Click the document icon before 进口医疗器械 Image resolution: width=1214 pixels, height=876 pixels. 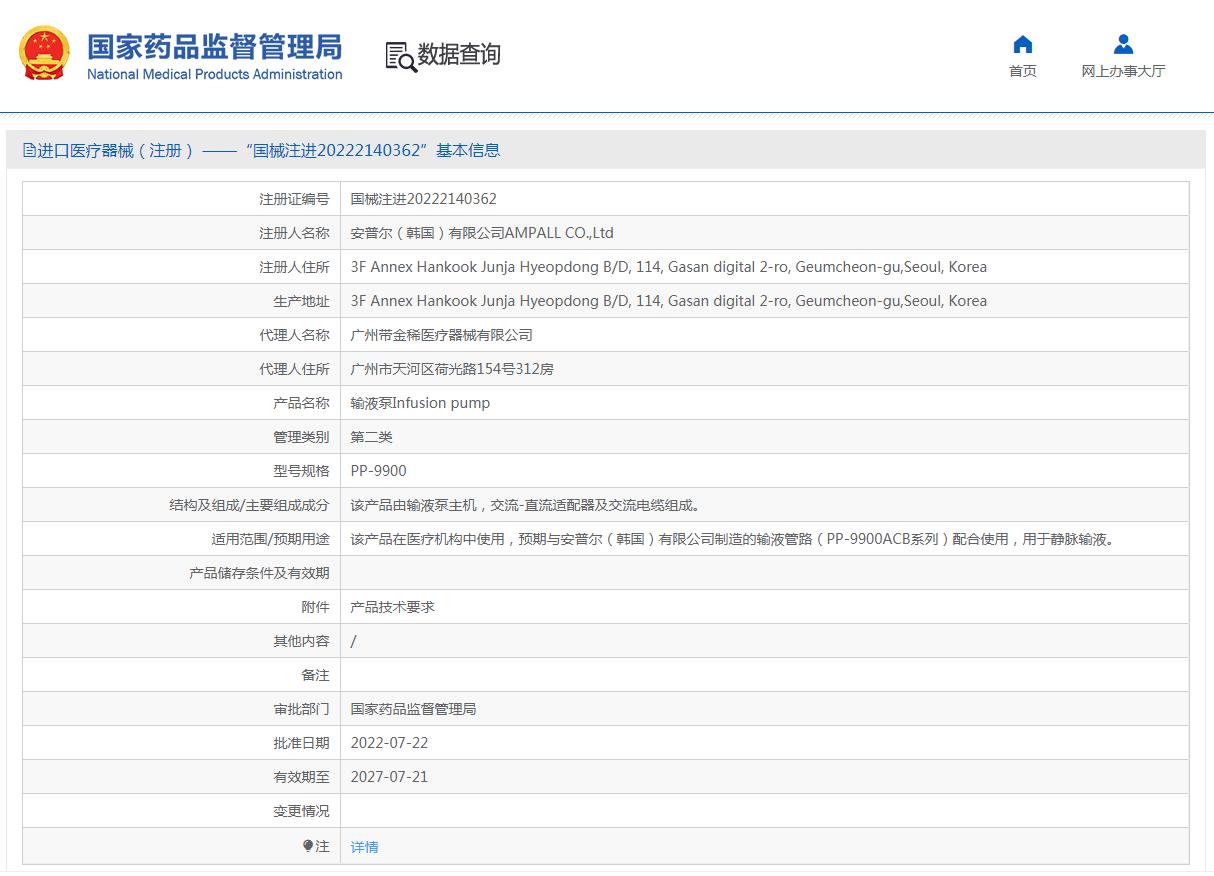point(29,150)
